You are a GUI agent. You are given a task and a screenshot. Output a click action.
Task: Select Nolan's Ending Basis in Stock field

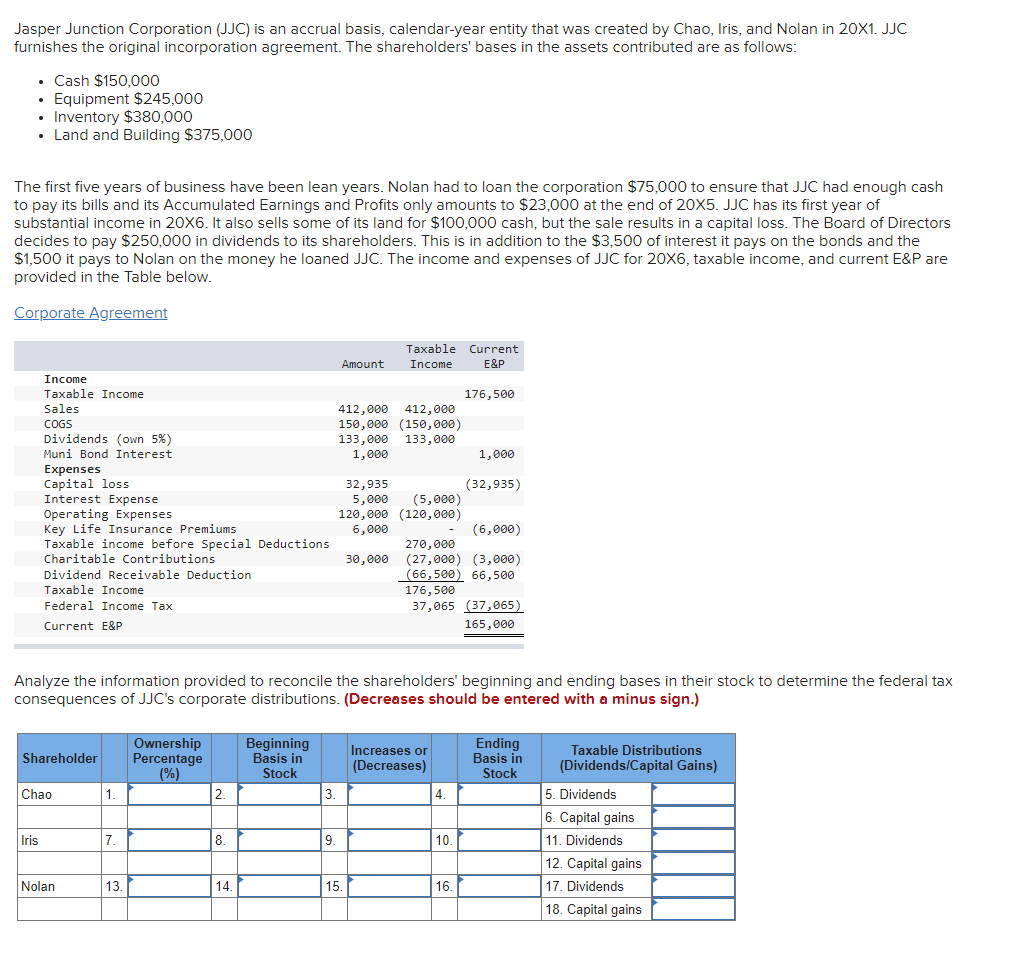(x=499, y=886)
